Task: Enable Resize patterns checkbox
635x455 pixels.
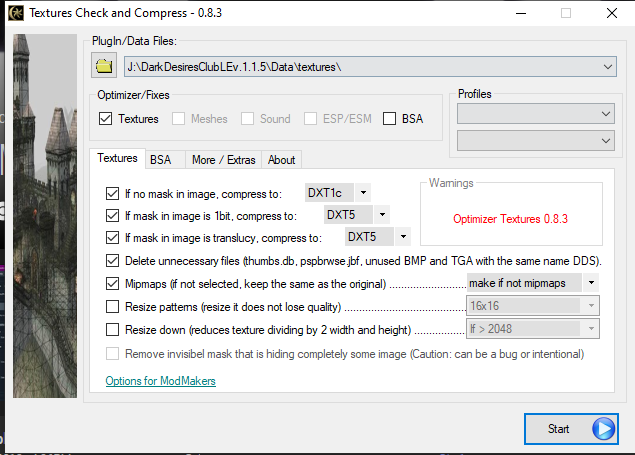Action: click(x=112, y=306)
